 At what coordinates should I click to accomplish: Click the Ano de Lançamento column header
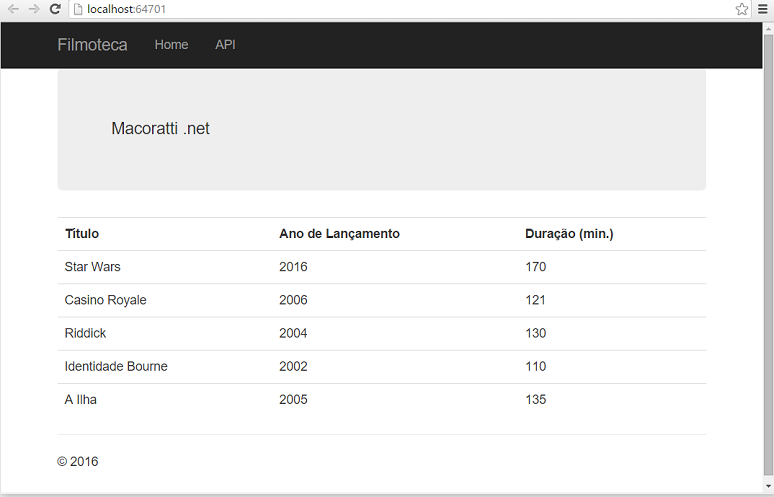[x=339, y=234]
